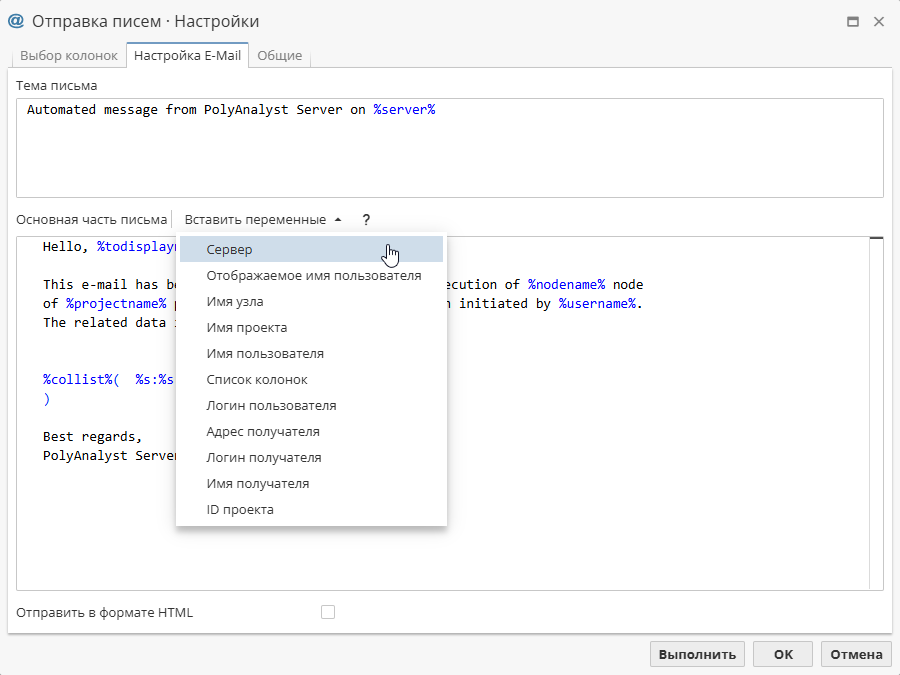
Task: Click the 'Выполнить' button
Action: click(697, 654)
